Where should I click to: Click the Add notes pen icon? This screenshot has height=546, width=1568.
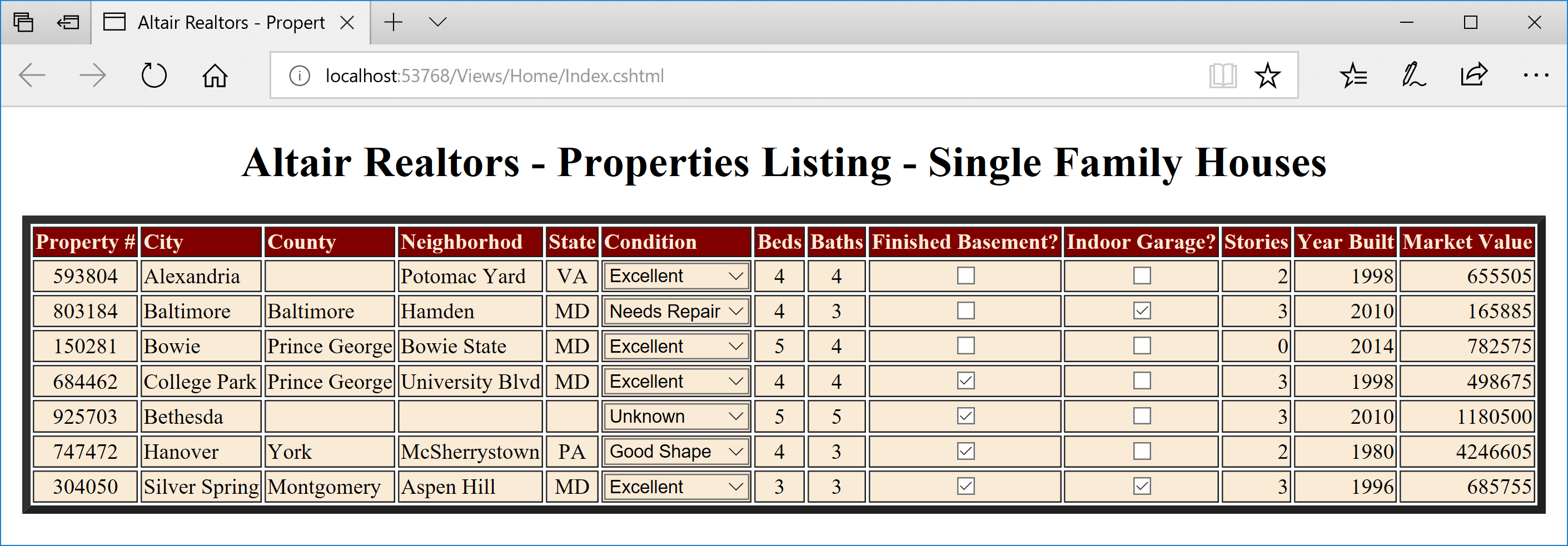tap(1413, 76)
